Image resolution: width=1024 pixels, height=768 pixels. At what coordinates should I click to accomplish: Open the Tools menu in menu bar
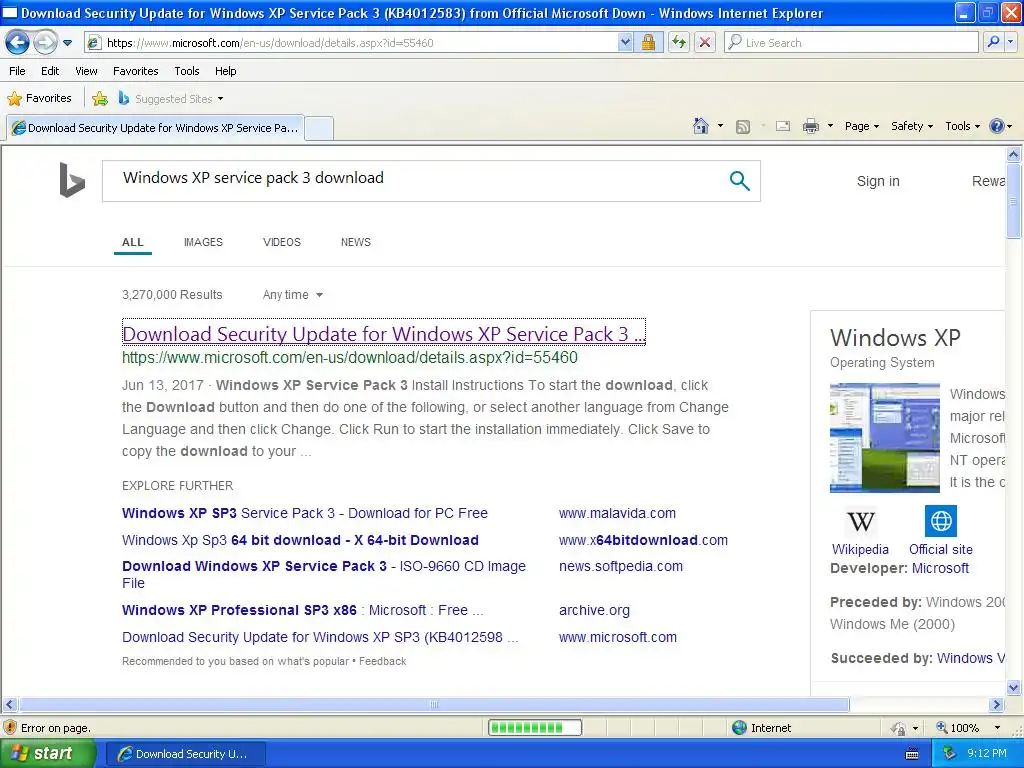(187, 71)
